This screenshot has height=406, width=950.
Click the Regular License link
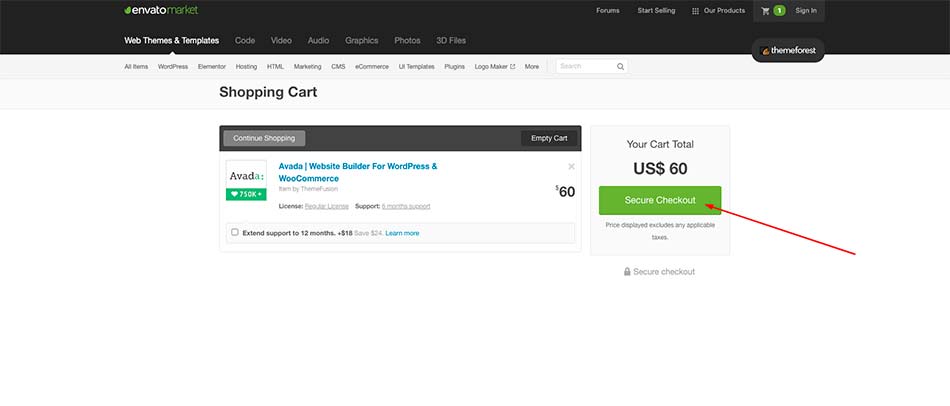[327, 207]
